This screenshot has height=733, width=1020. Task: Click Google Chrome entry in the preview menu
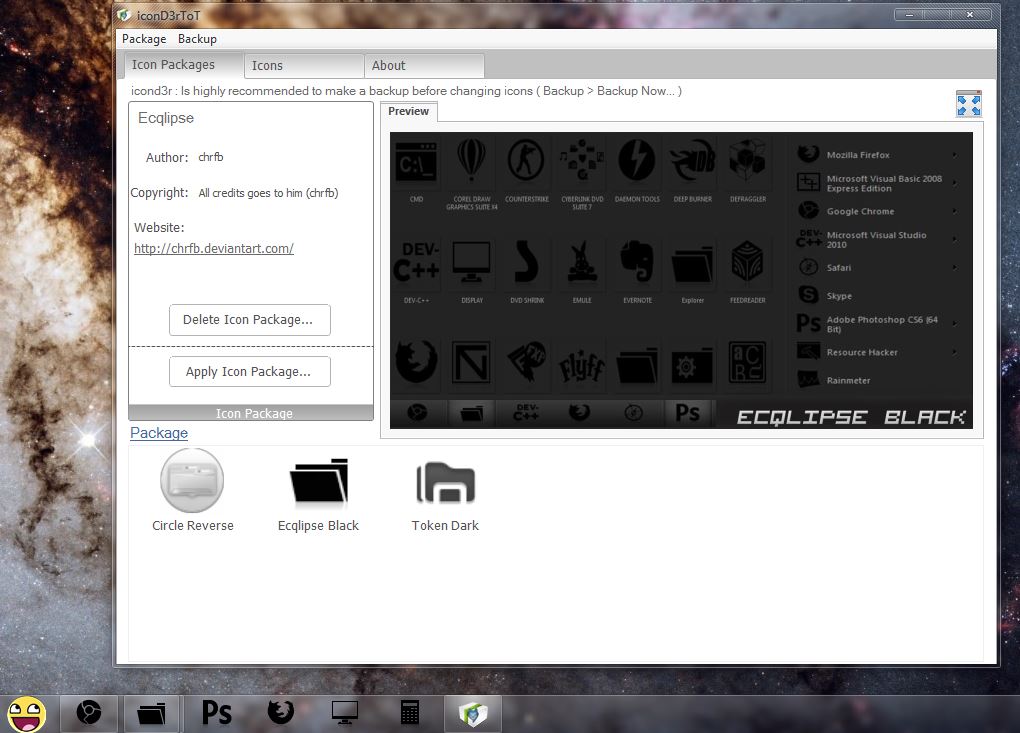pos(876,211)
